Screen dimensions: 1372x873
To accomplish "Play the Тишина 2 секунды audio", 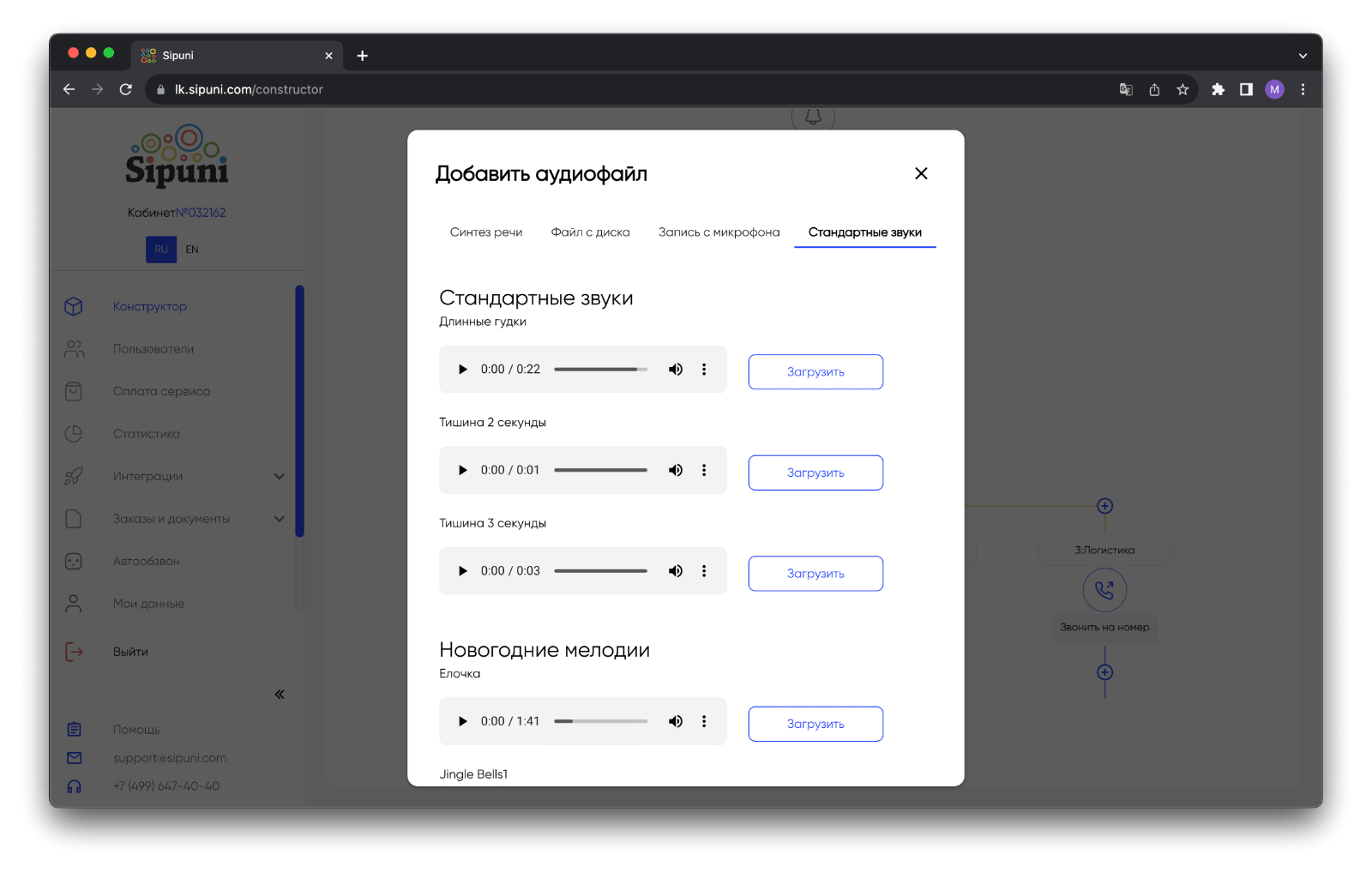I will (463, 470).
